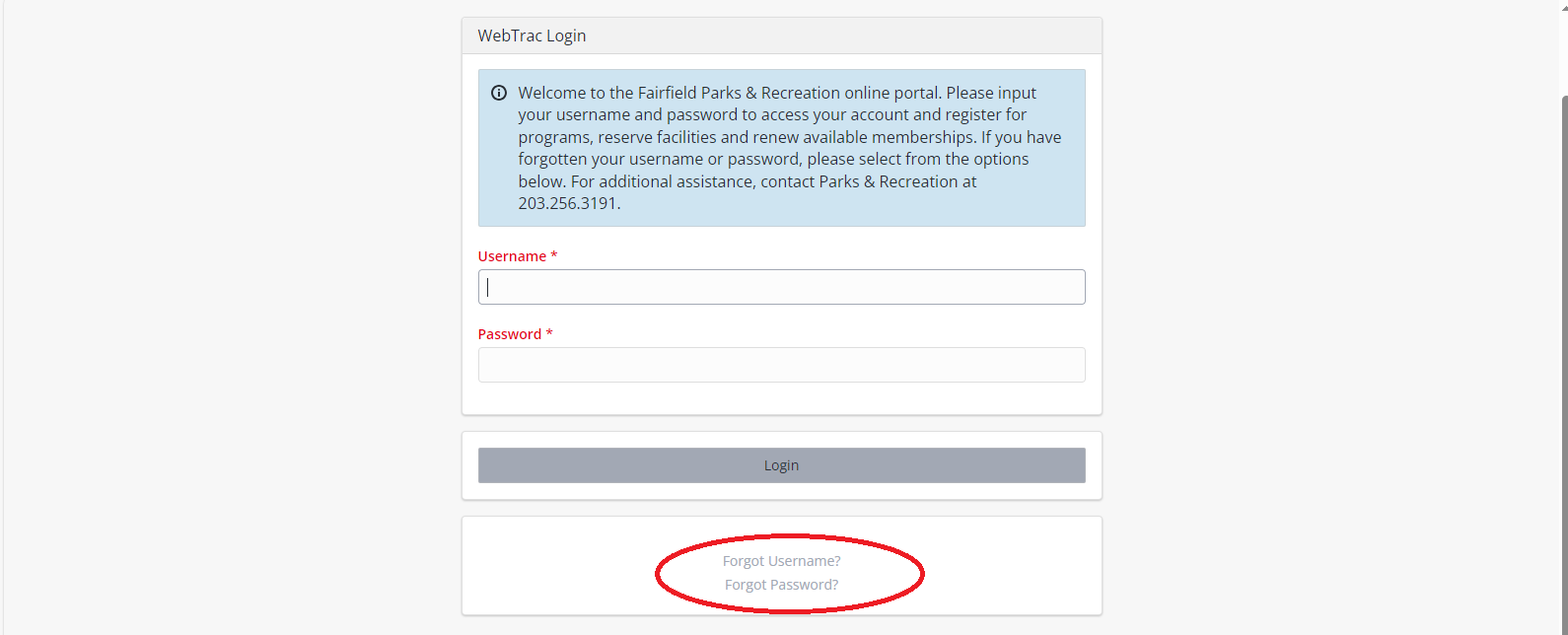This screenshot has height=635, width=1568.
Task: Click inside the Password input box
Action: [x=781, y=365]
